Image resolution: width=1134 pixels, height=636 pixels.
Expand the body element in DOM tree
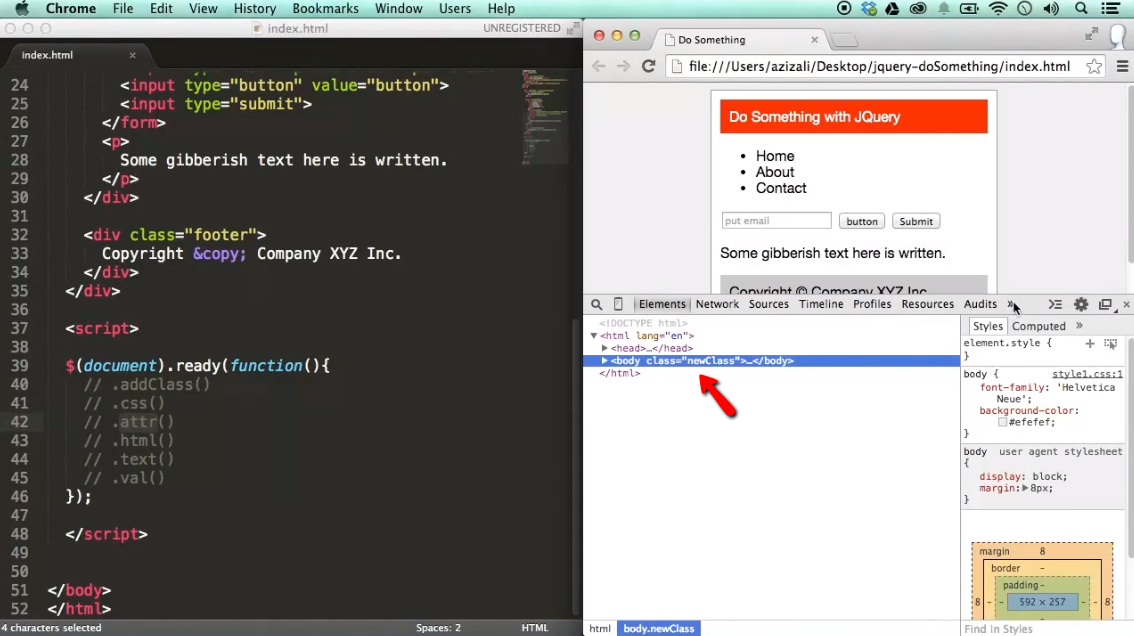point(604,361)
